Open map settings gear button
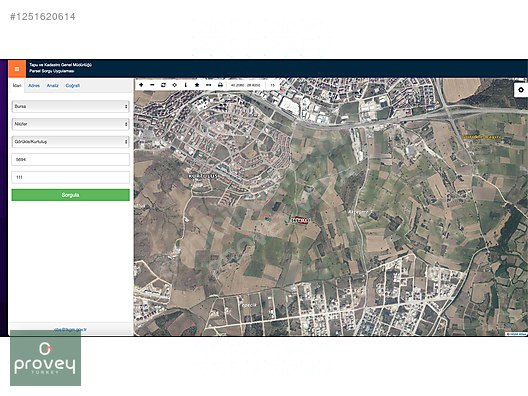Image resolution: width=528 pixels, height=396 pixels. pyautogui.click(x=521, y=90)
